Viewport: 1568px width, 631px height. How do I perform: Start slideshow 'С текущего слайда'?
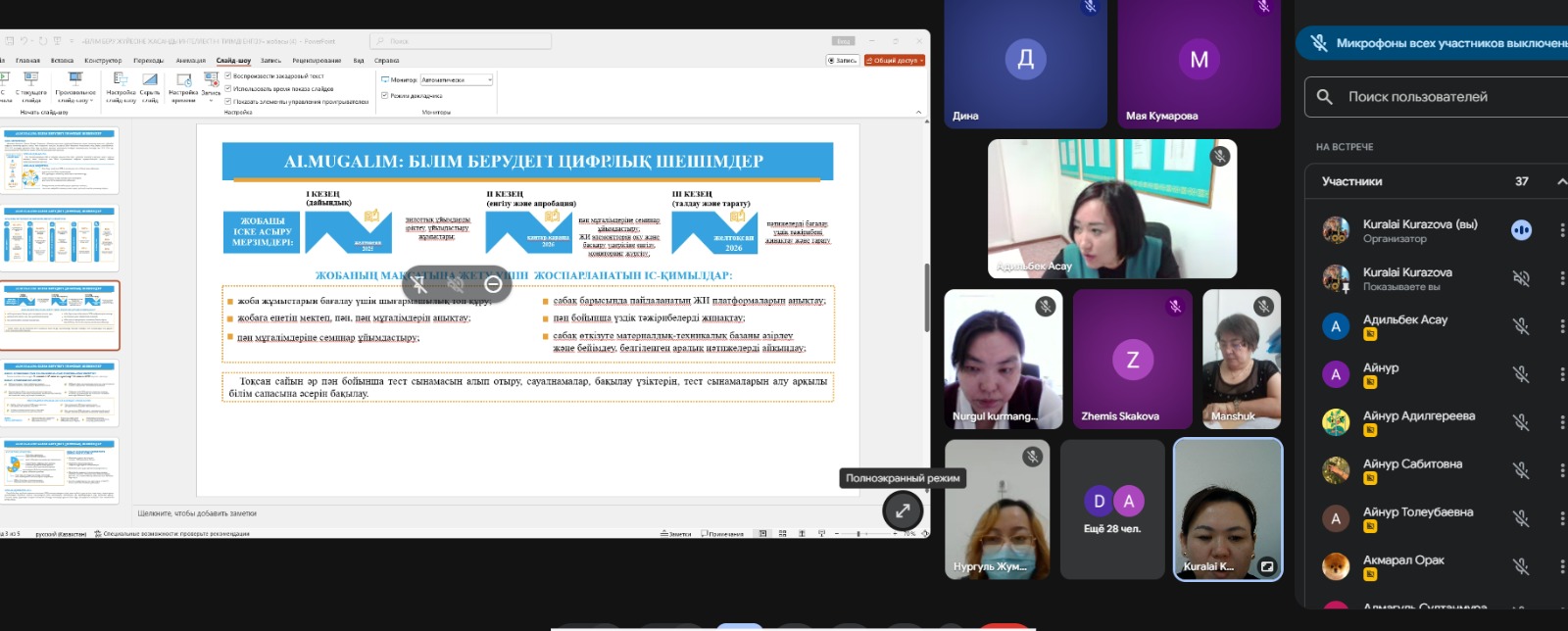pos(31,84)
